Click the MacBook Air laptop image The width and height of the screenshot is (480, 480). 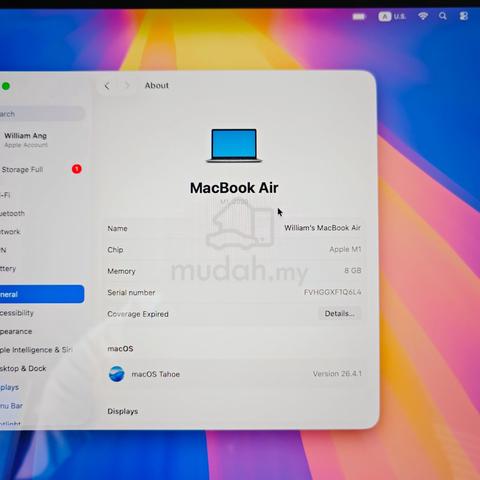(x=234, y=146)
